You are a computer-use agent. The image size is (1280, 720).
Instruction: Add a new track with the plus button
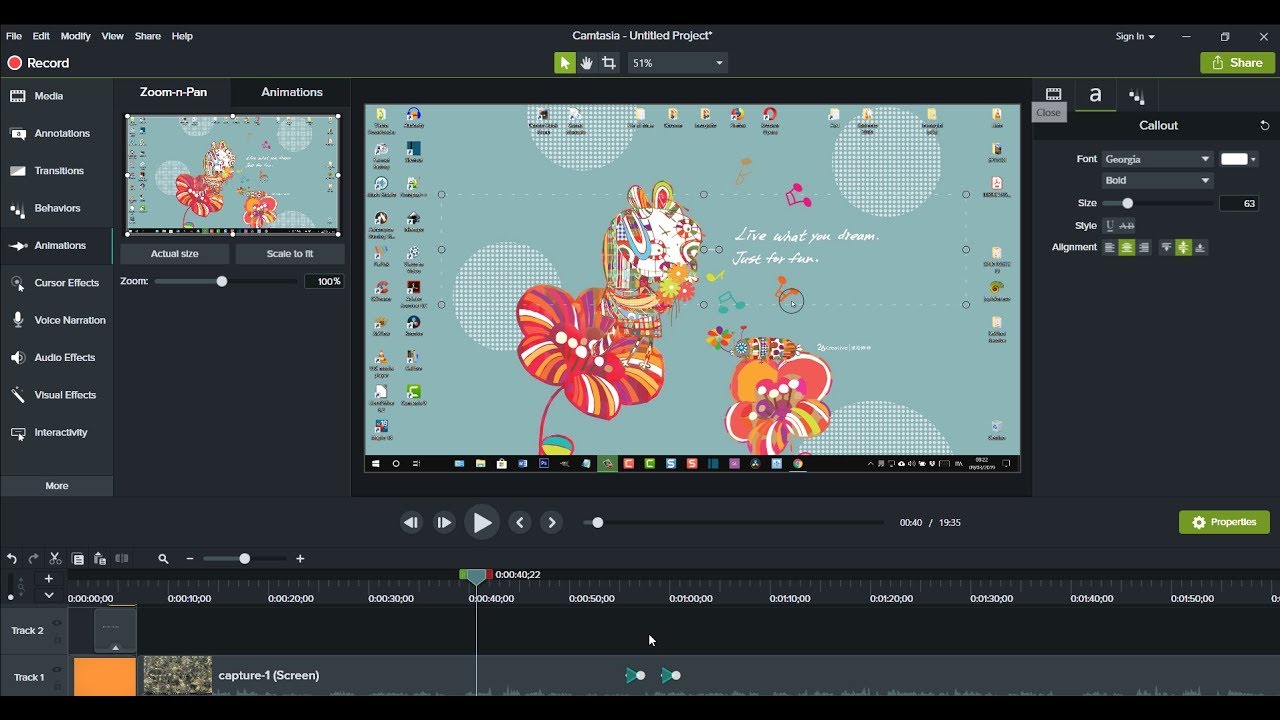[x=48, y=578]
